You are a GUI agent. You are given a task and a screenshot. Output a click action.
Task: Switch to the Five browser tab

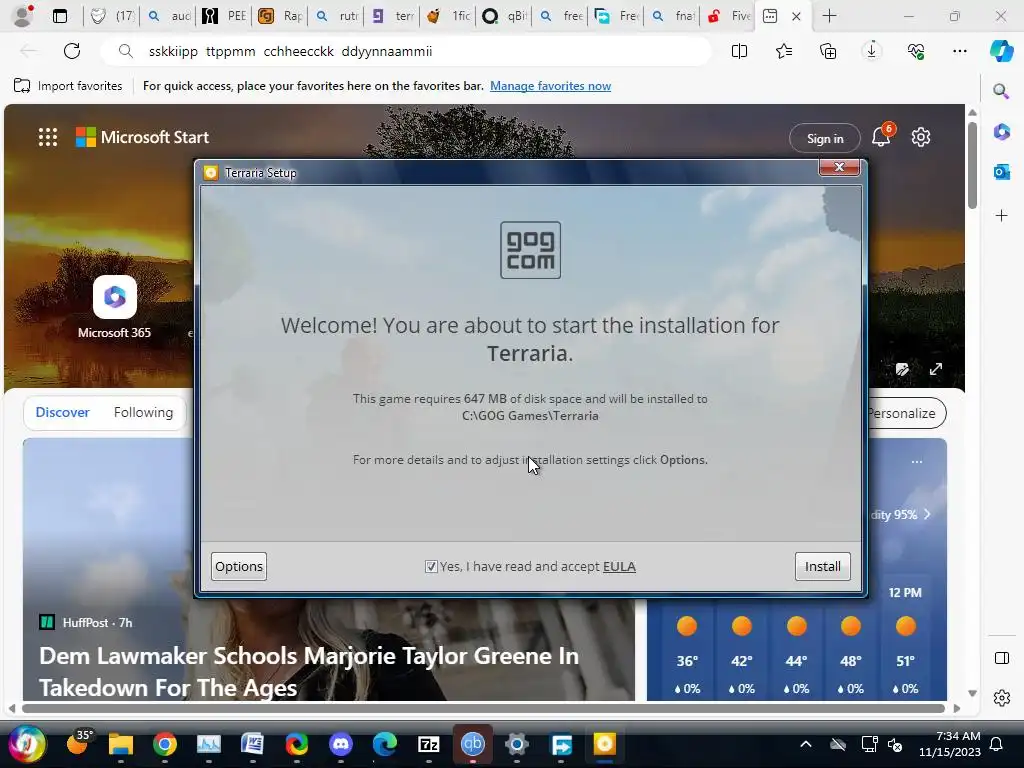(x=728, y=16)
